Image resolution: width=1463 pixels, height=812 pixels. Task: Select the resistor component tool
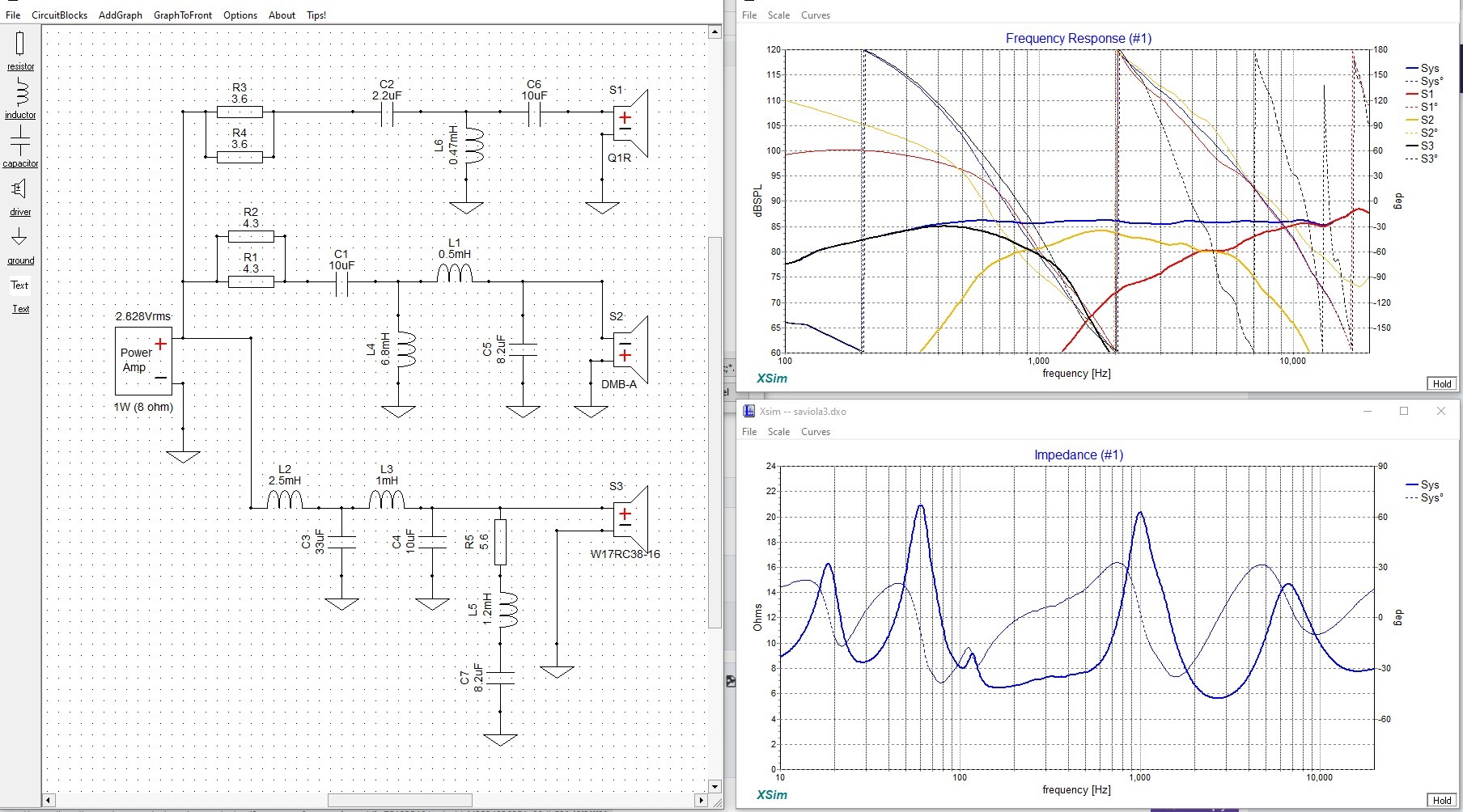point(20,50)
